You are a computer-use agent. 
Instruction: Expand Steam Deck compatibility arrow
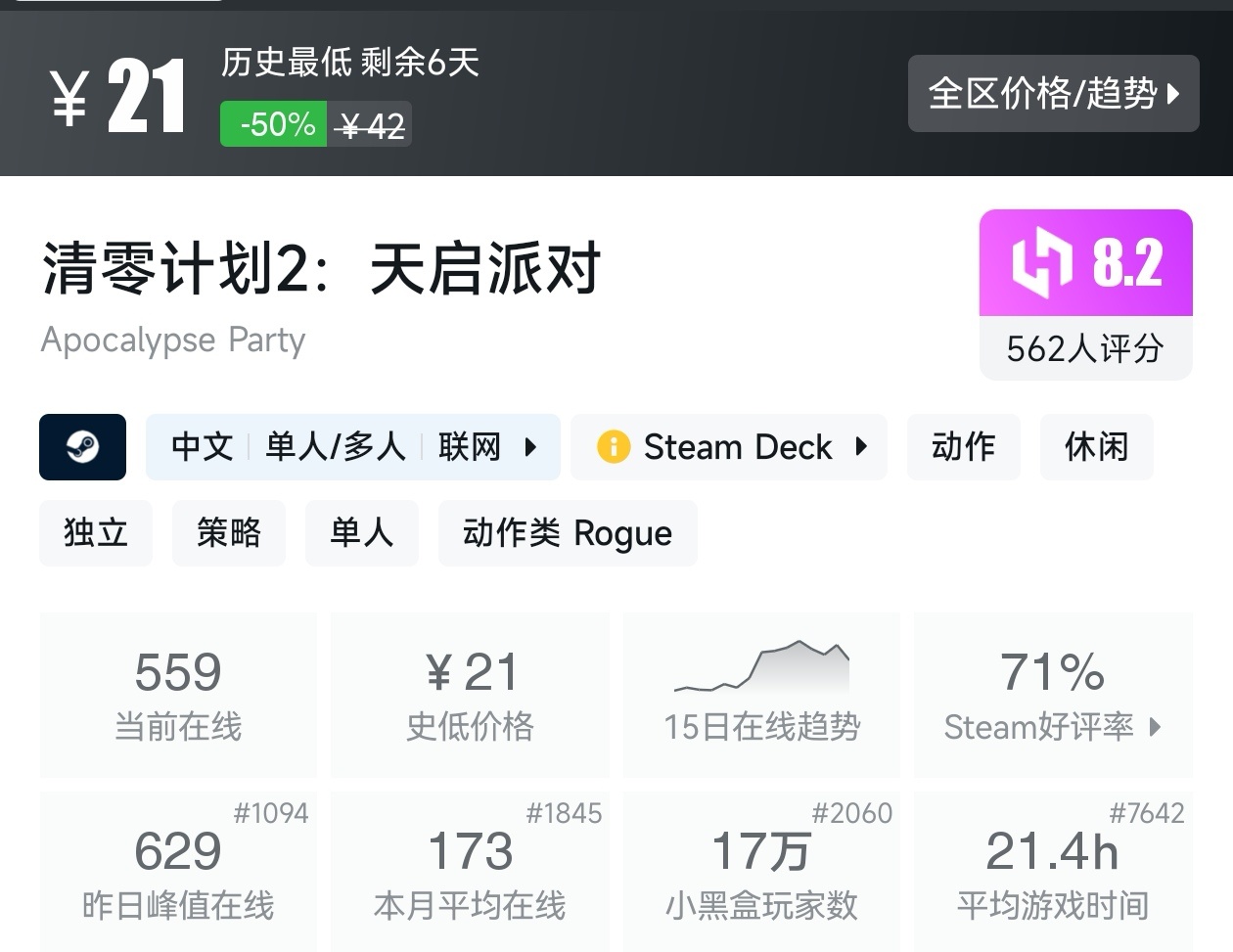coord(861,447)
